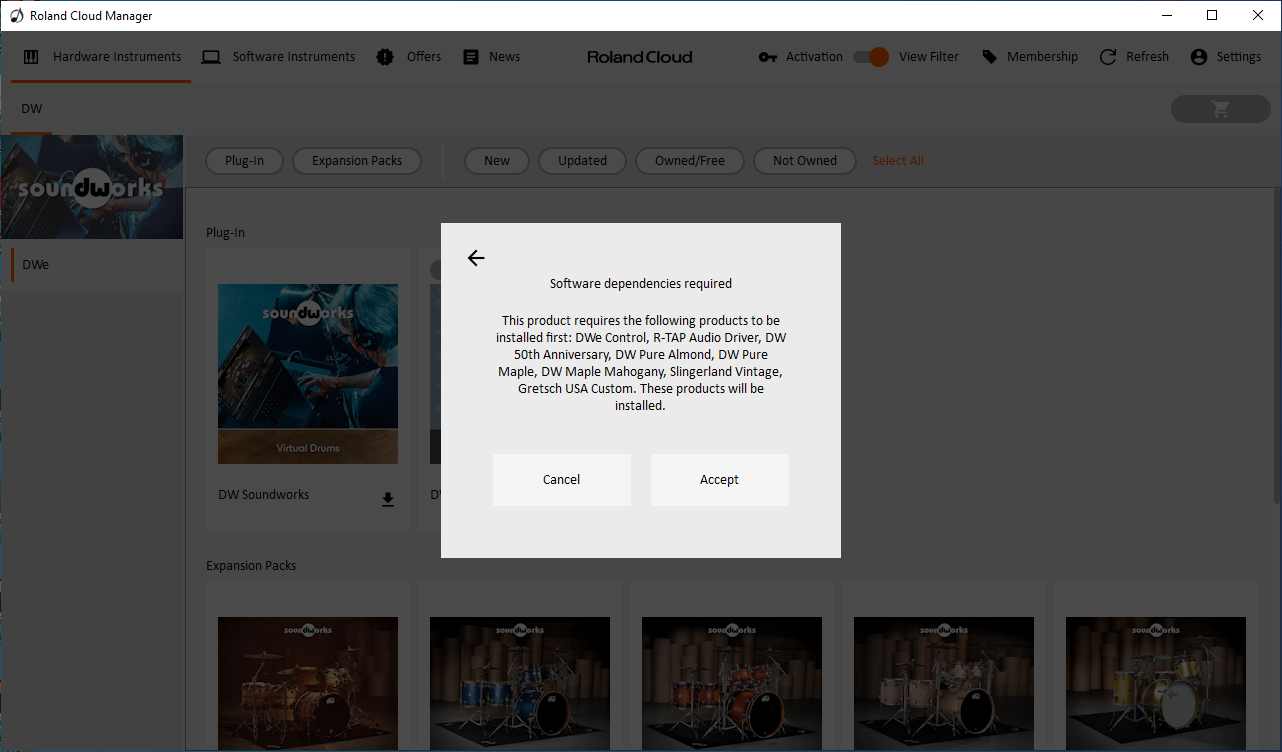Open the DW Soundworks Virtual Drums thumbnail
The height and width of the screenshot is (752, 1282).
[308, 374]
